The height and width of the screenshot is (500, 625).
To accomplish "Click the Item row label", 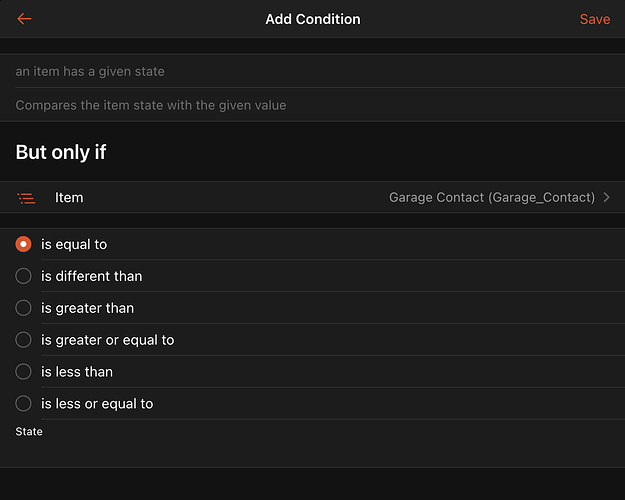I will tap(69, 198).
